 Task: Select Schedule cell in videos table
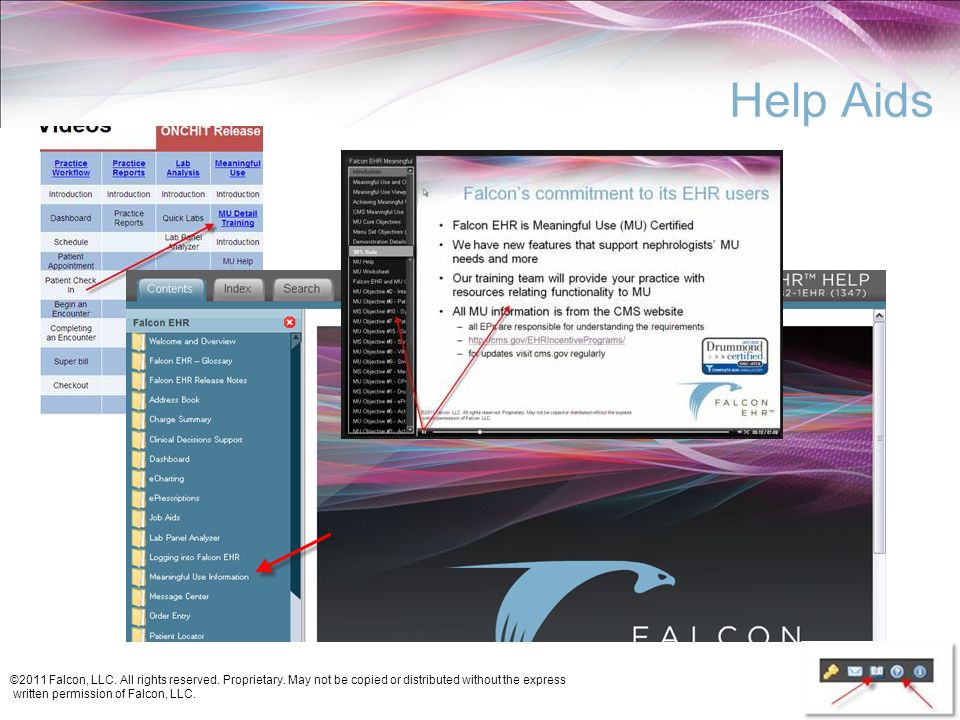click(70, 242)
